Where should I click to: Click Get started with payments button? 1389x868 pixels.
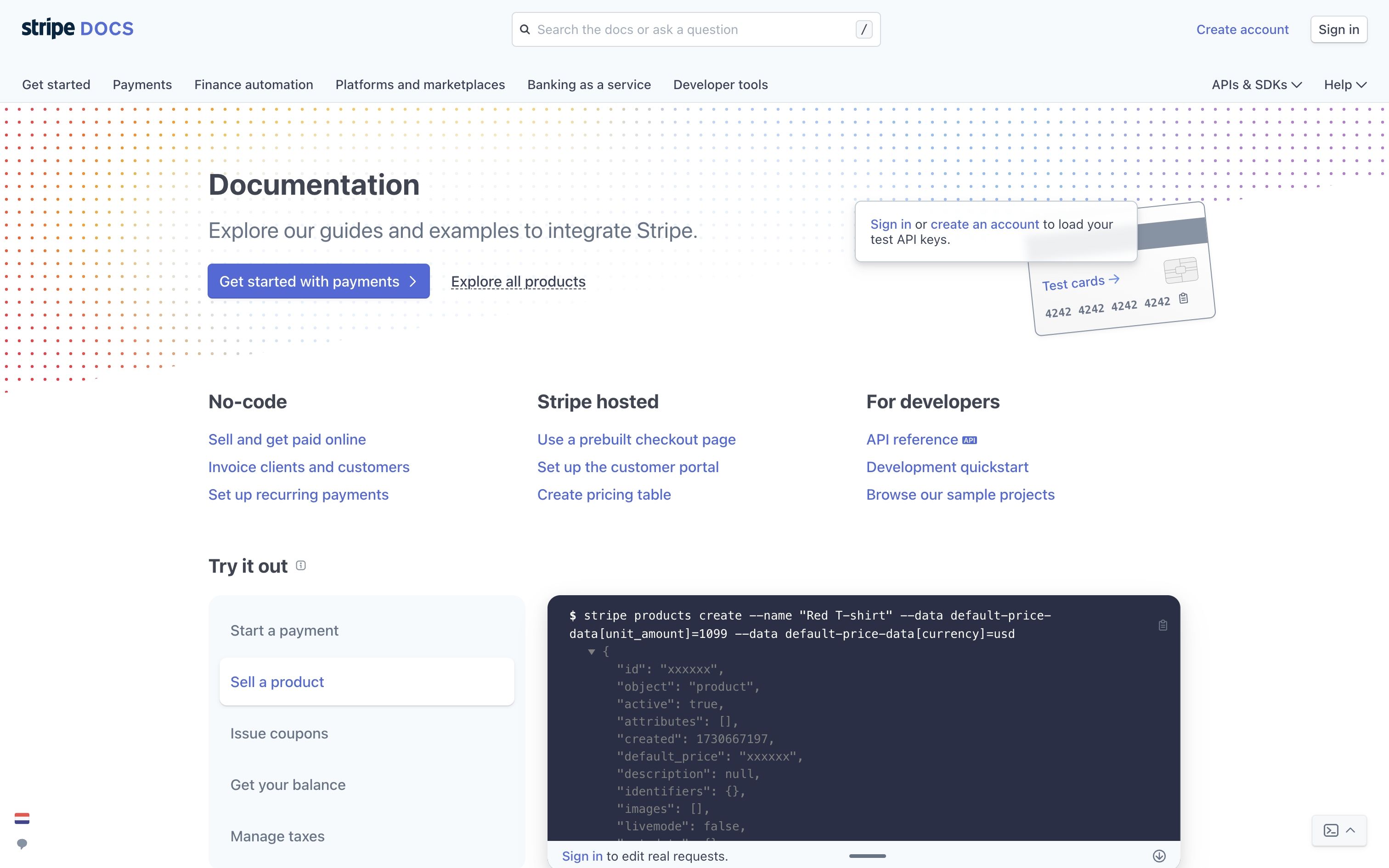pyautogui.click(x=319, y=281)
